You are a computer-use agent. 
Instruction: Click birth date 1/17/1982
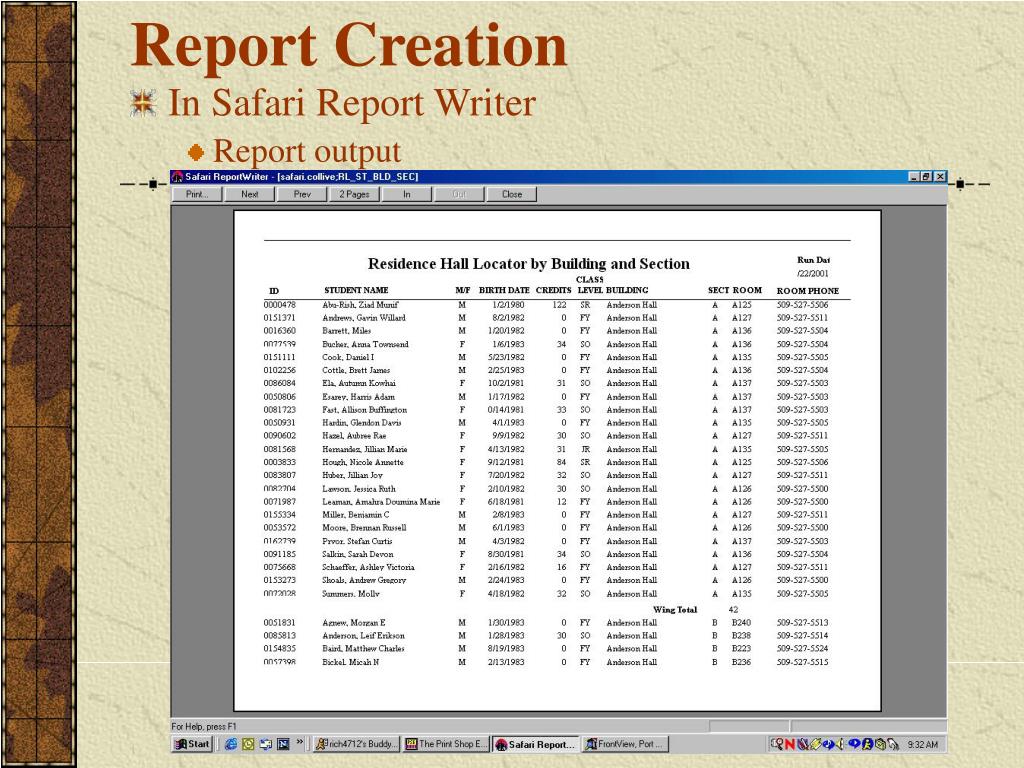[506, 396]
